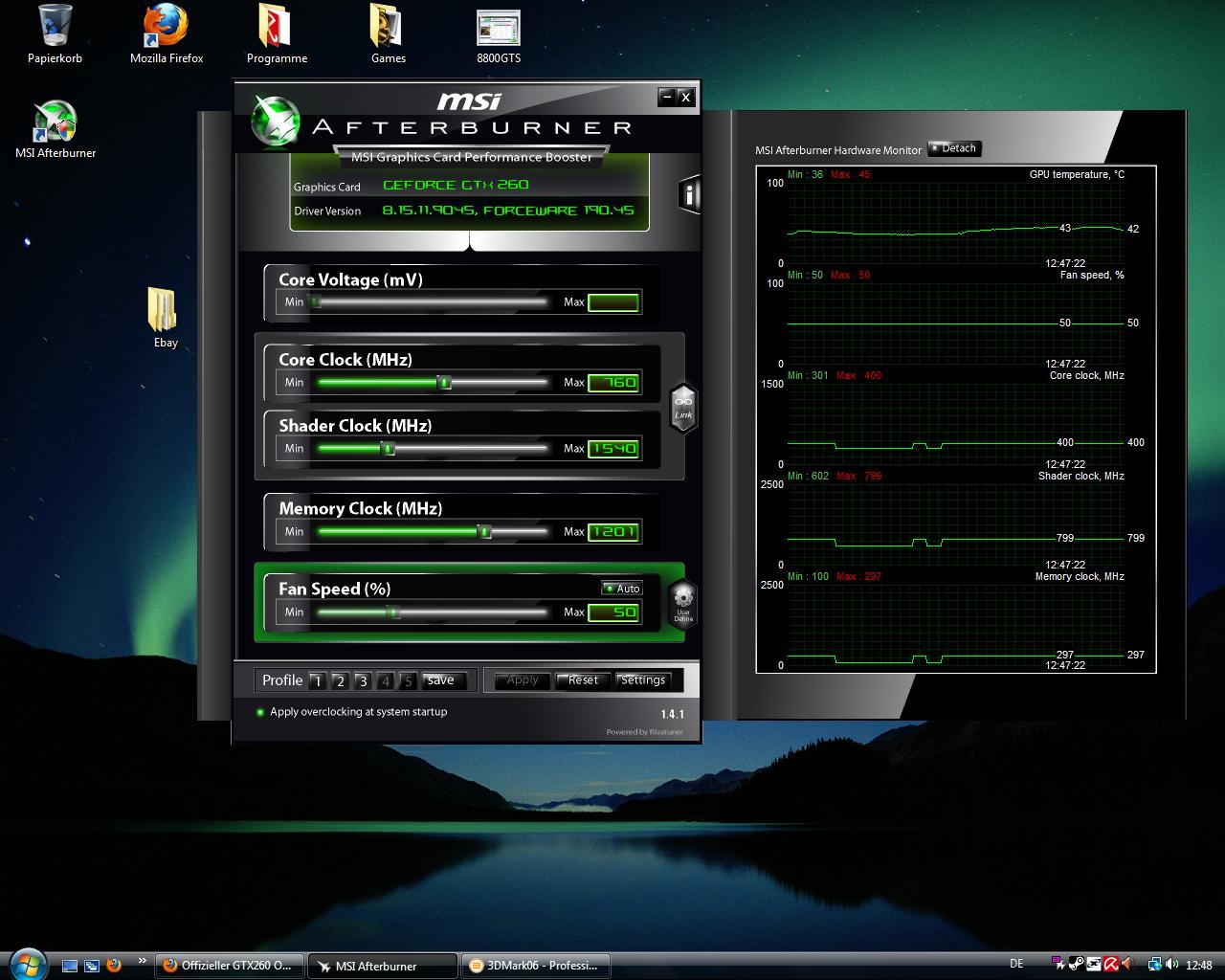Select the MSI Afterburner desktop shortcut
1225x980 pixels.
(x=56, y=129)
